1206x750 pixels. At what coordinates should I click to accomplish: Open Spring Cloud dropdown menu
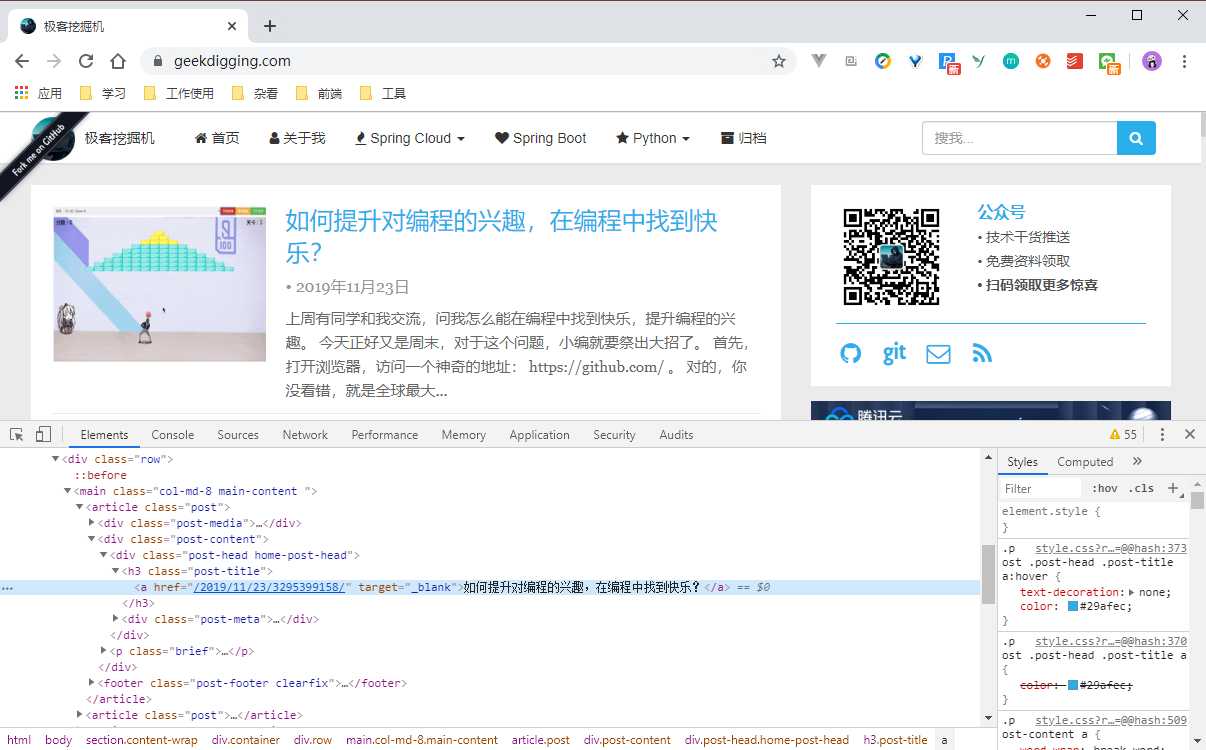pyautogui.click(x=410, y=138)
